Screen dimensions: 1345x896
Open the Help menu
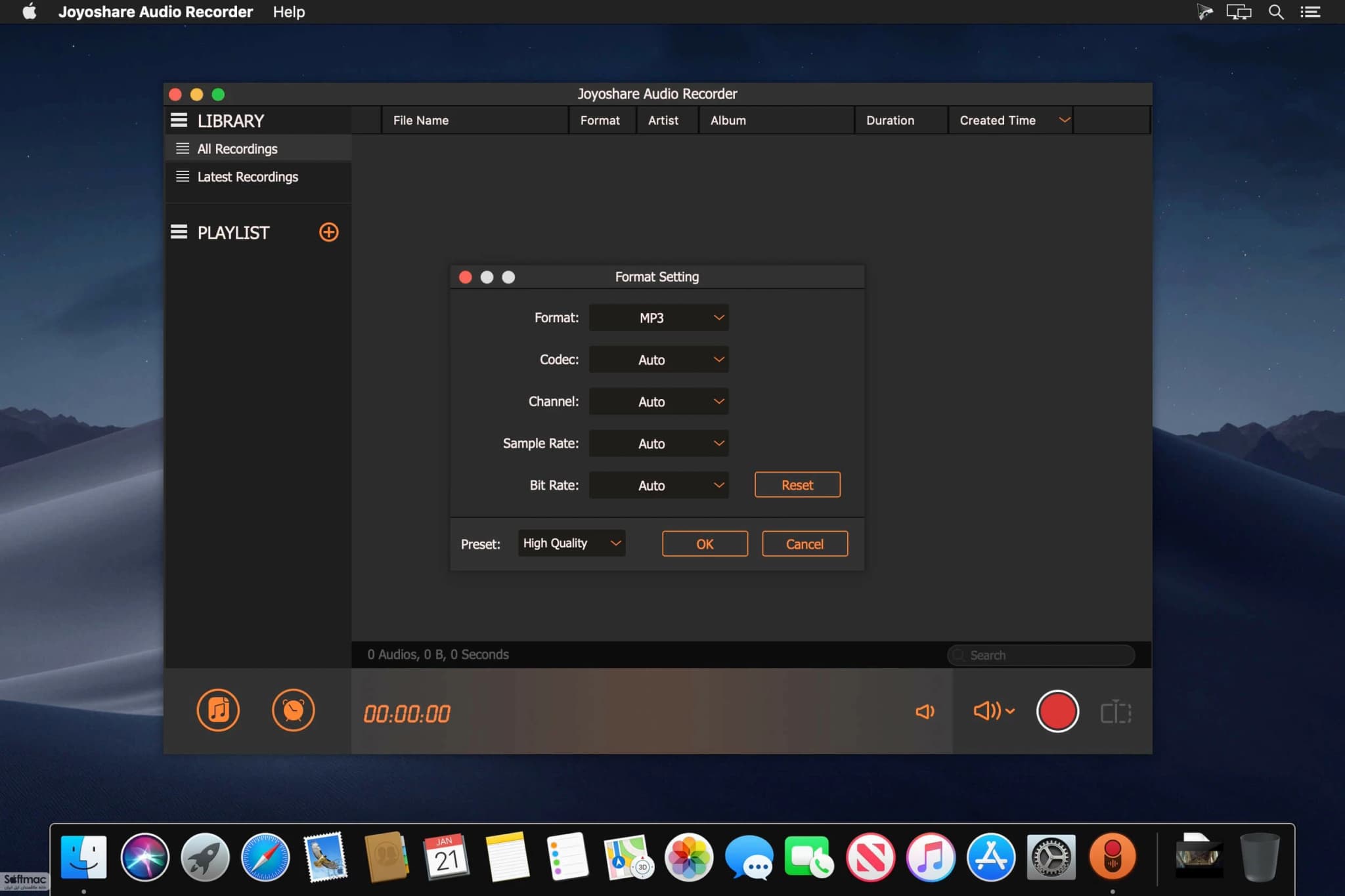289,12
